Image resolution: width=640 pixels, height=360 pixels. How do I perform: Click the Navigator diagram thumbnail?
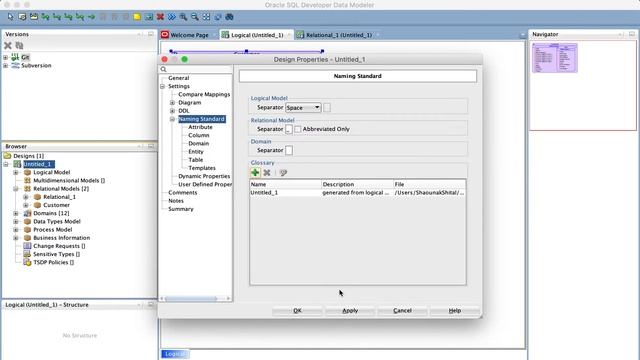point(555,58)
